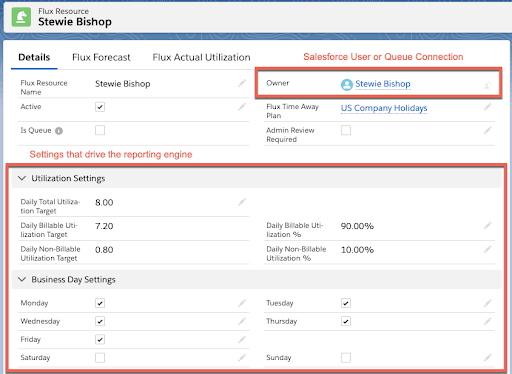Toggle Admin Review Required checkbox
This screenshot has height=374, width=512.
[x=346, y=130]
